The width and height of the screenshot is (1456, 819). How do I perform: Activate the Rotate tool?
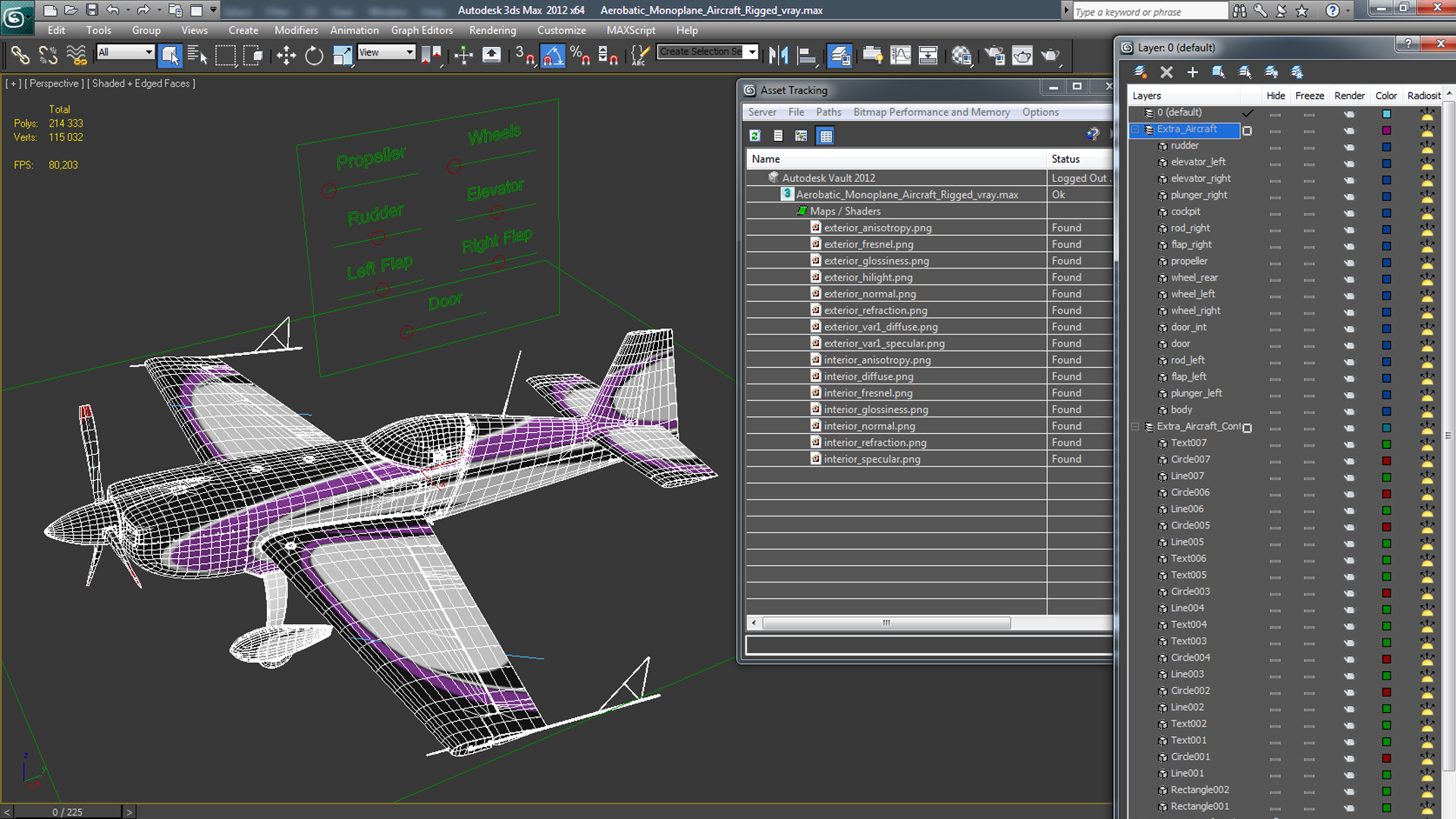(314, 55)
